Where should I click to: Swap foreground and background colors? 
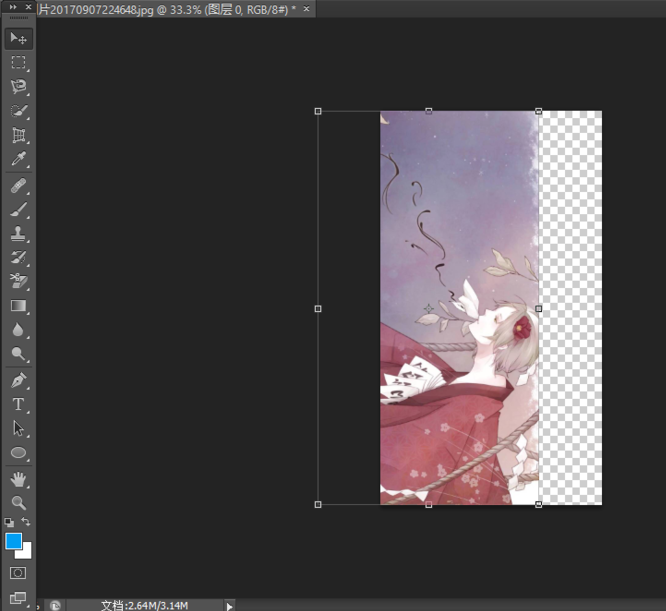(26, 521)
